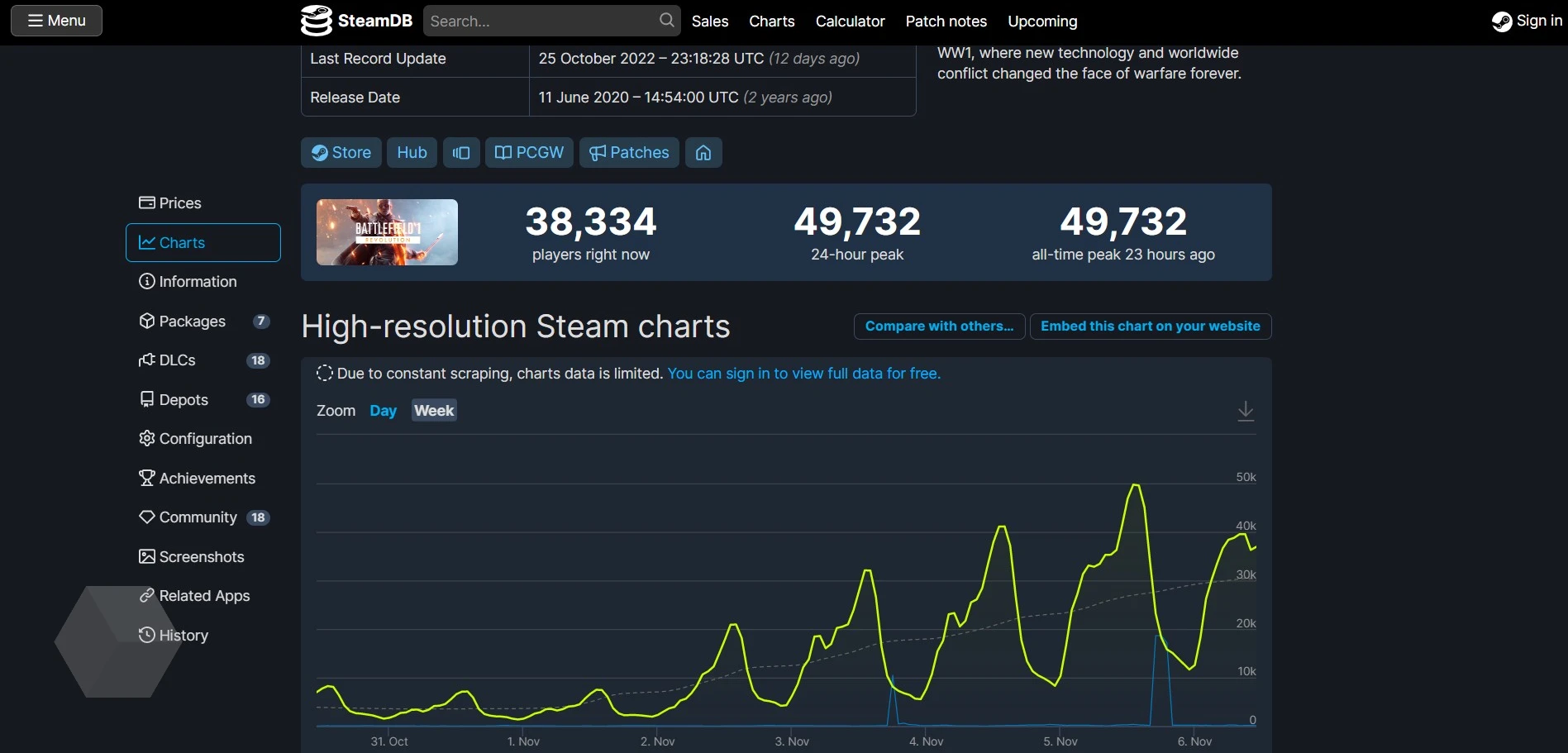
Task: Download chart data via arrow icon
Action: pos(1246,411)
